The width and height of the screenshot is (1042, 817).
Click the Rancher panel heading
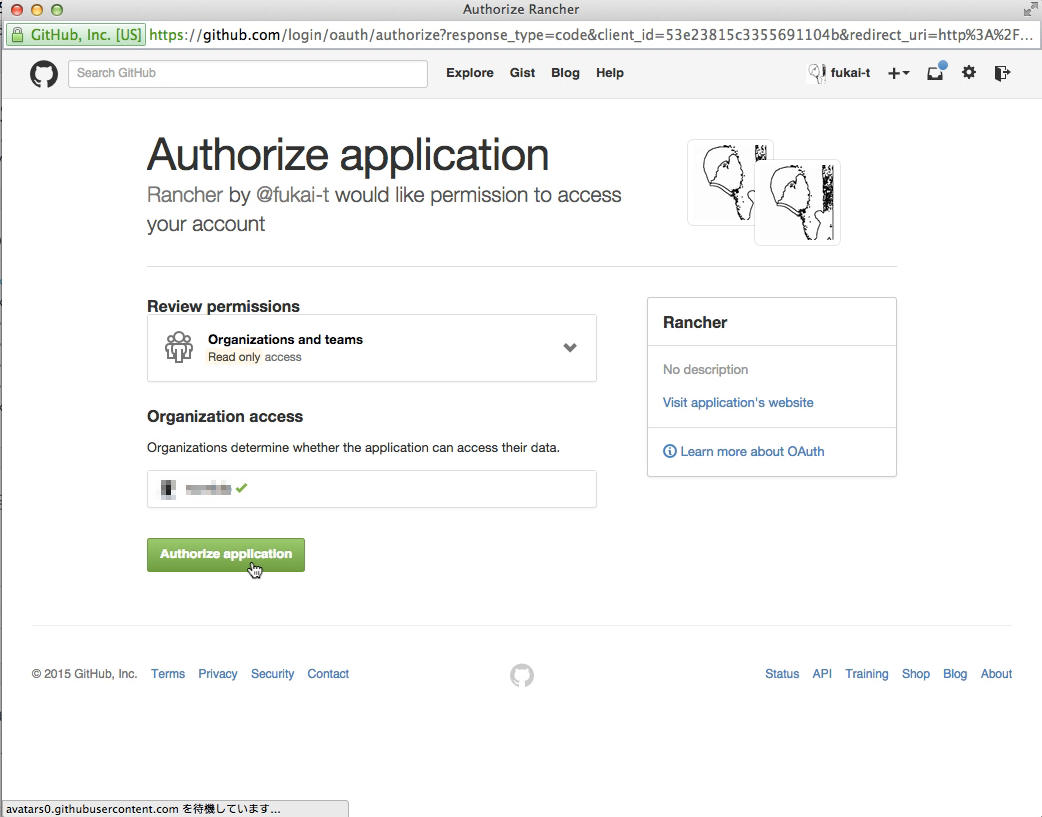point(695,322)
